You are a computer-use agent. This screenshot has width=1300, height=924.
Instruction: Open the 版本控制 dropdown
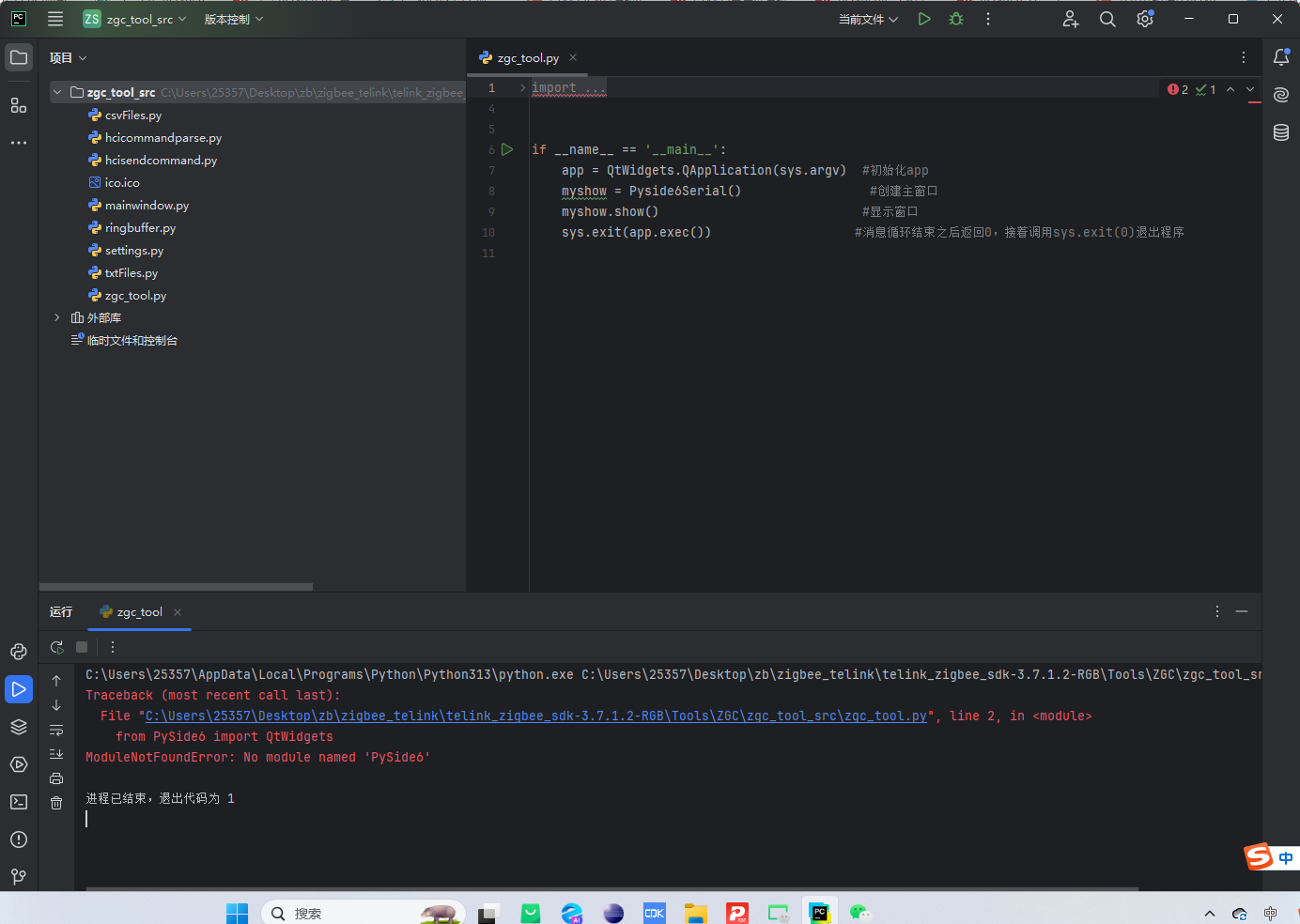coord(234,19)
